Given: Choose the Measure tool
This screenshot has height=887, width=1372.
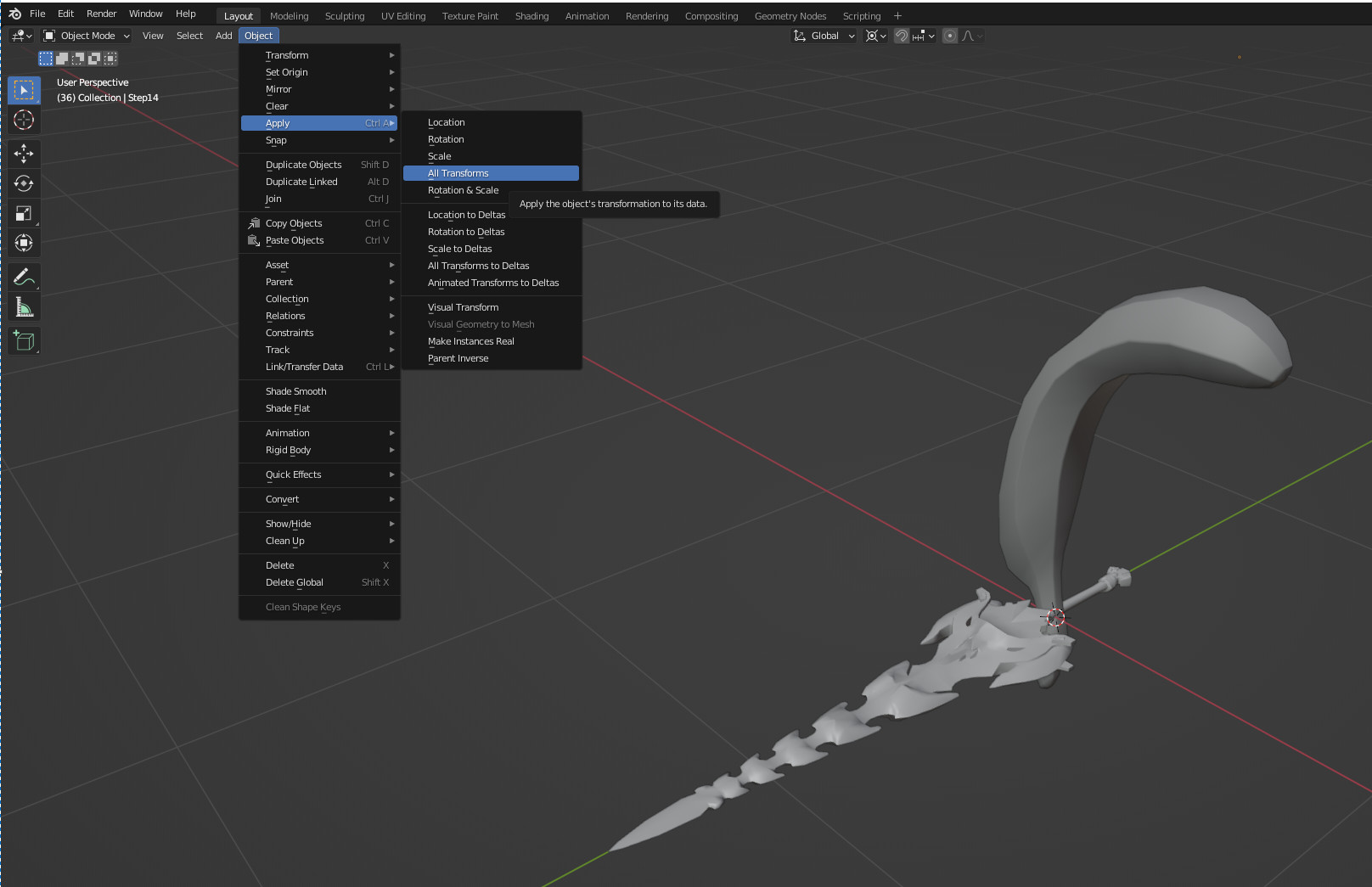Looking at the screenshot, I should pos(24,307).
